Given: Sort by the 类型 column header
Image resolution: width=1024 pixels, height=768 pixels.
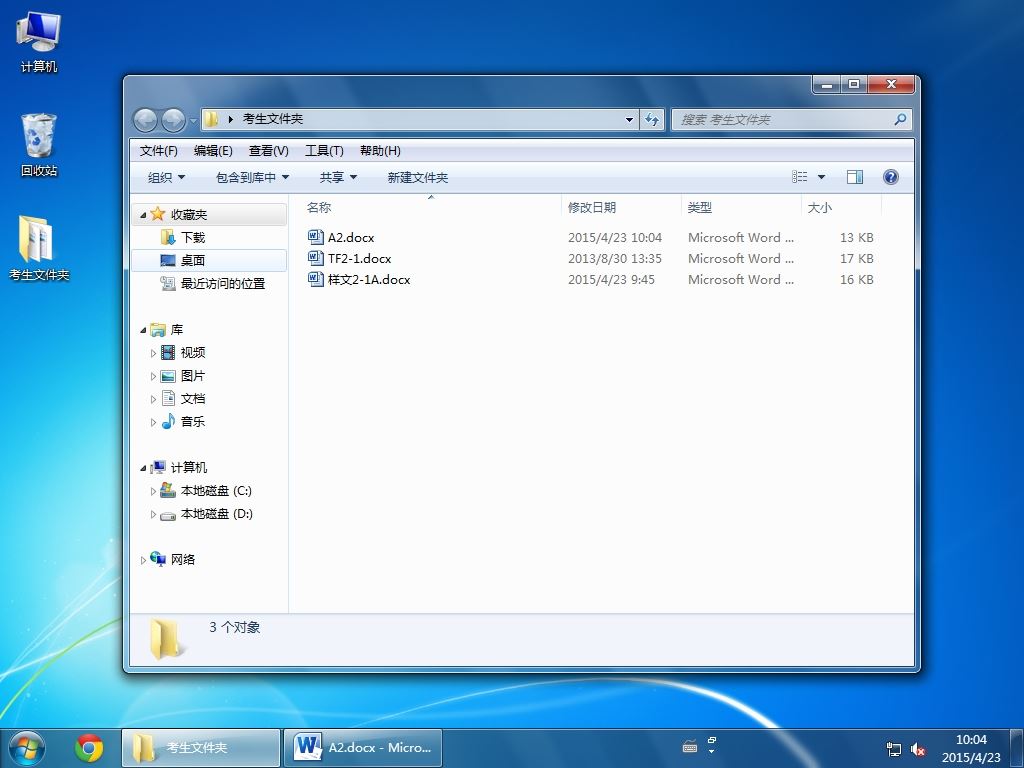Looking at the screenshot, I should (x=741, y=207).
